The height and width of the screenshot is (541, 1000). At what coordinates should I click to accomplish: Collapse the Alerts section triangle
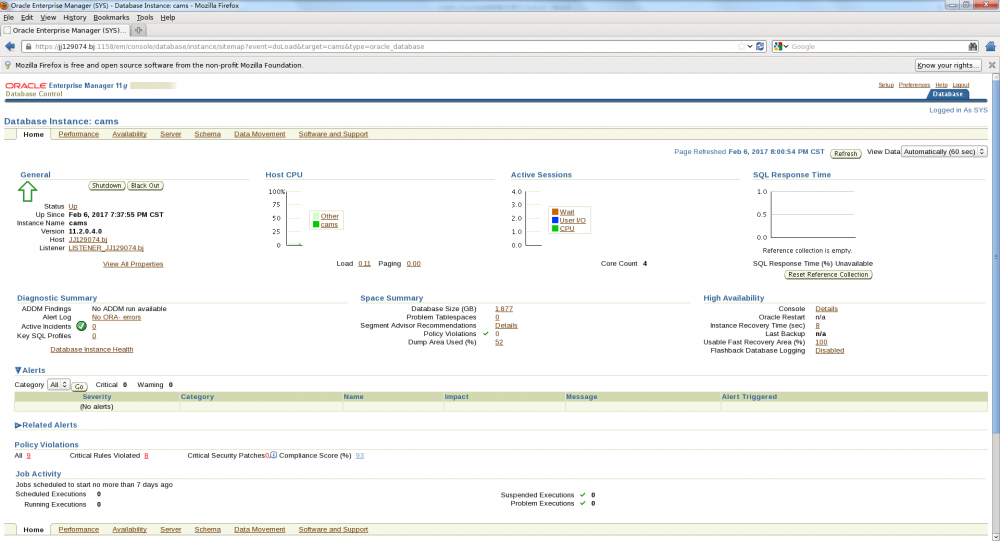18,370
